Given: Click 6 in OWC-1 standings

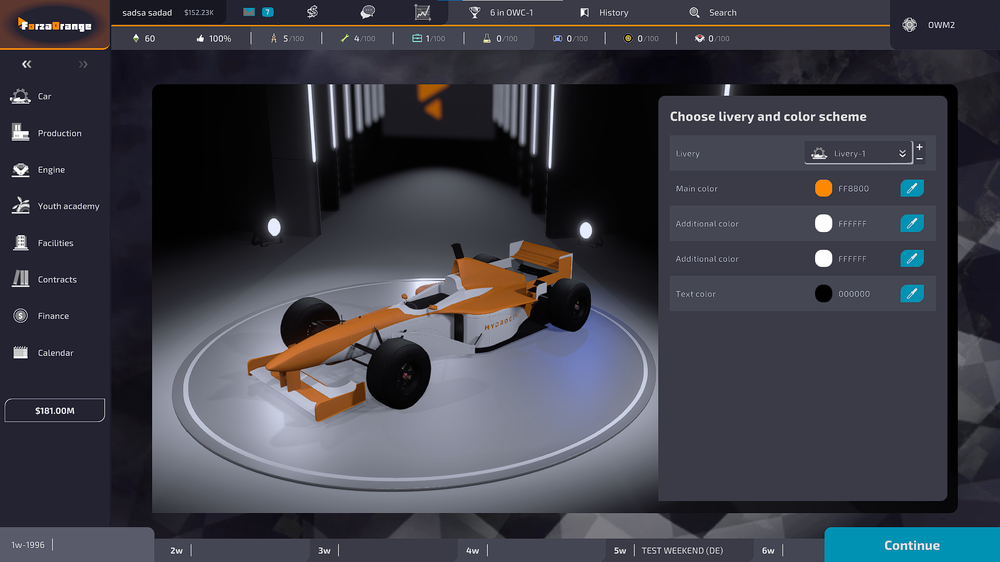Looking at the screenshot, I should point(511,13).
